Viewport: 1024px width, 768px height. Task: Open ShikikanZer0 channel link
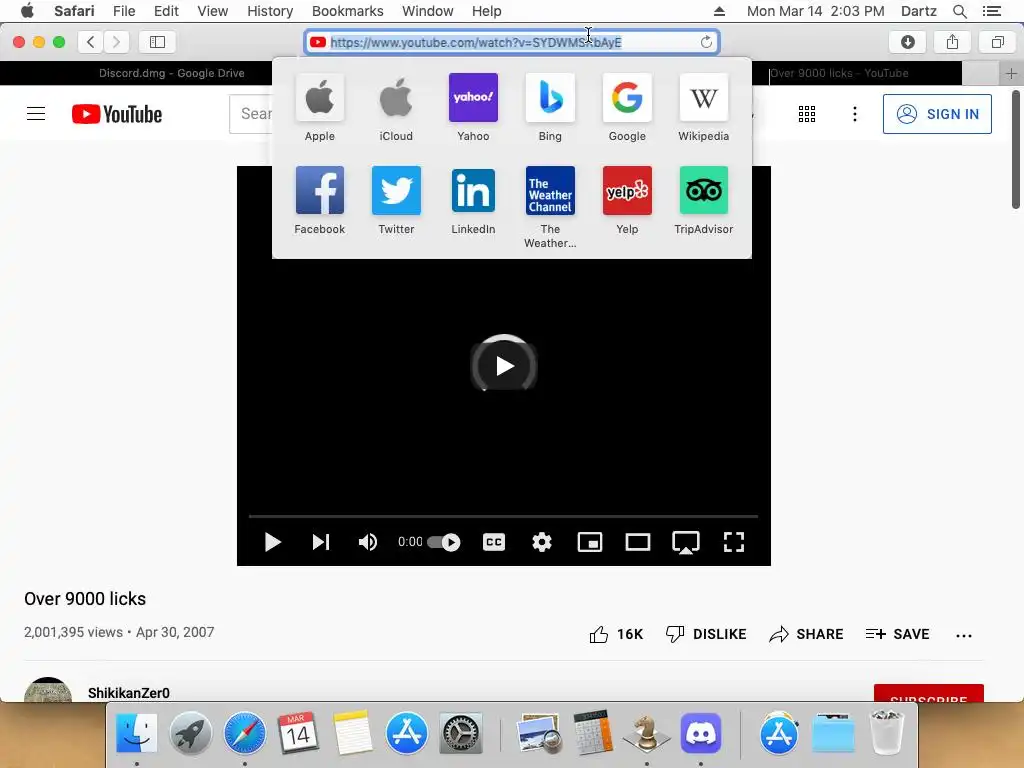pyautogui.click(x=129, y=693)
